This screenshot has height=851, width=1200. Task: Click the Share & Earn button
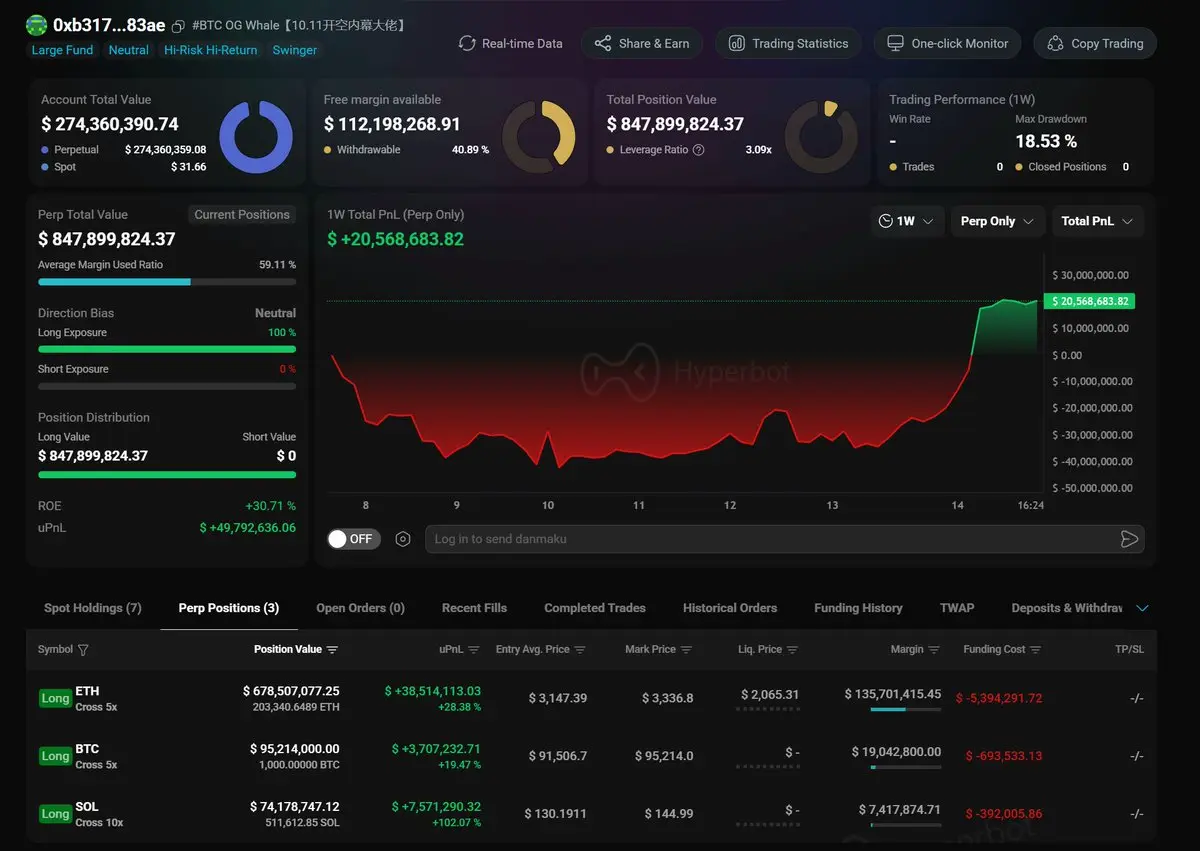642,43
